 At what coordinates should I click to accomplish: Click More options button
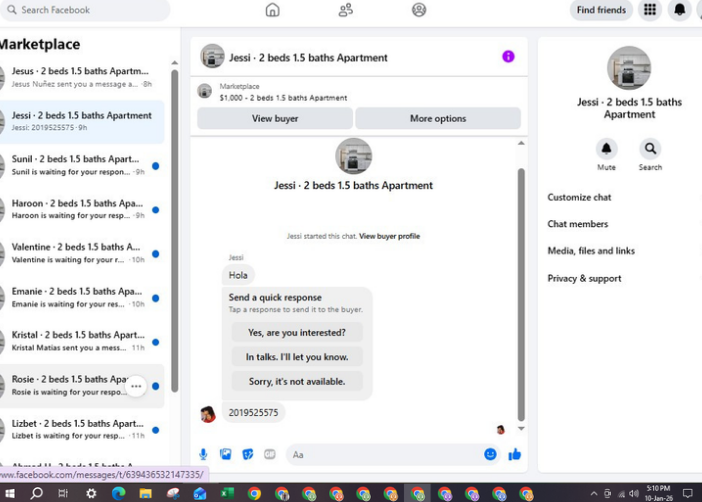438,118
